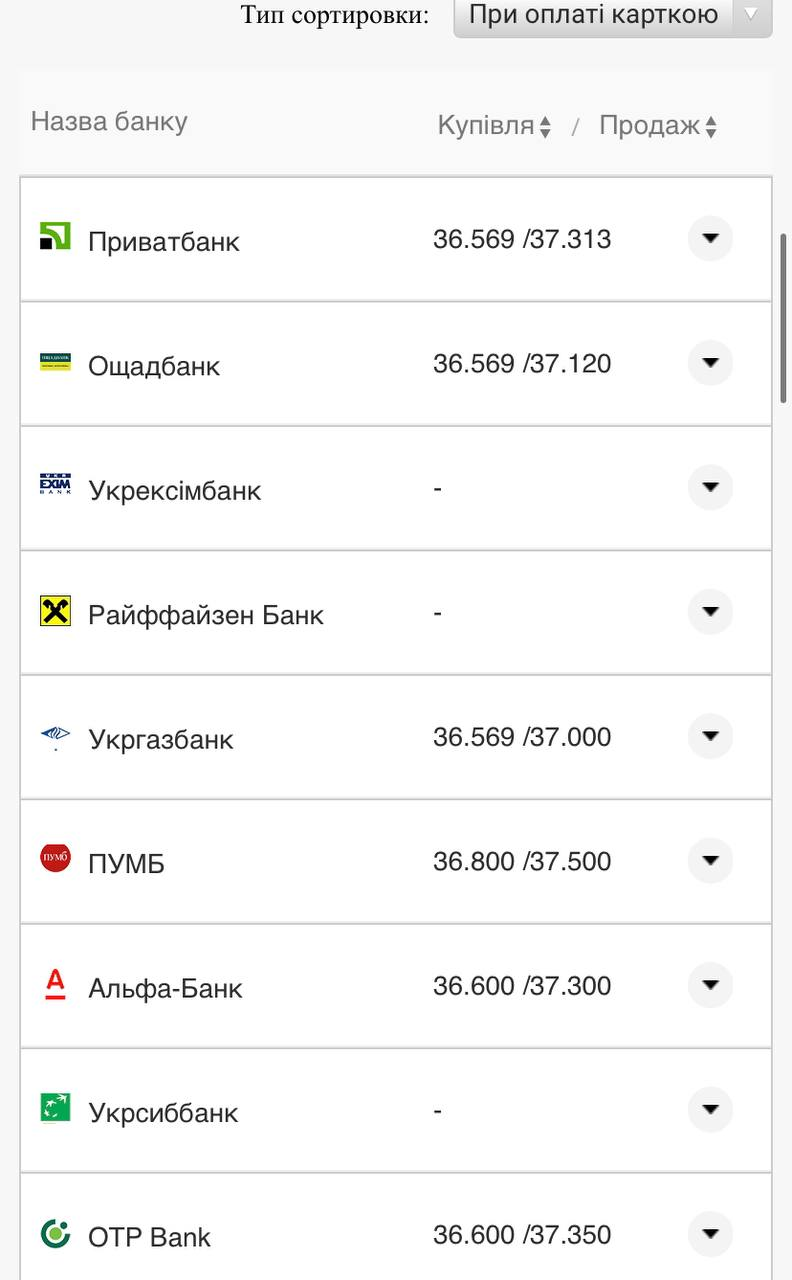Sort by Продаж column arrows

tap(710, 127)
